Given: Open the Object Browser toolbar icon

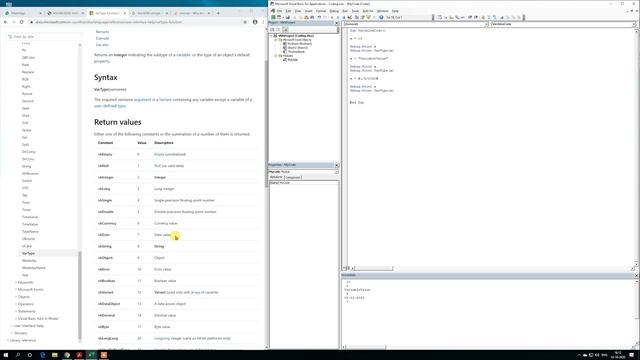Looking at the screenshot, I should (x=368, y=18).
